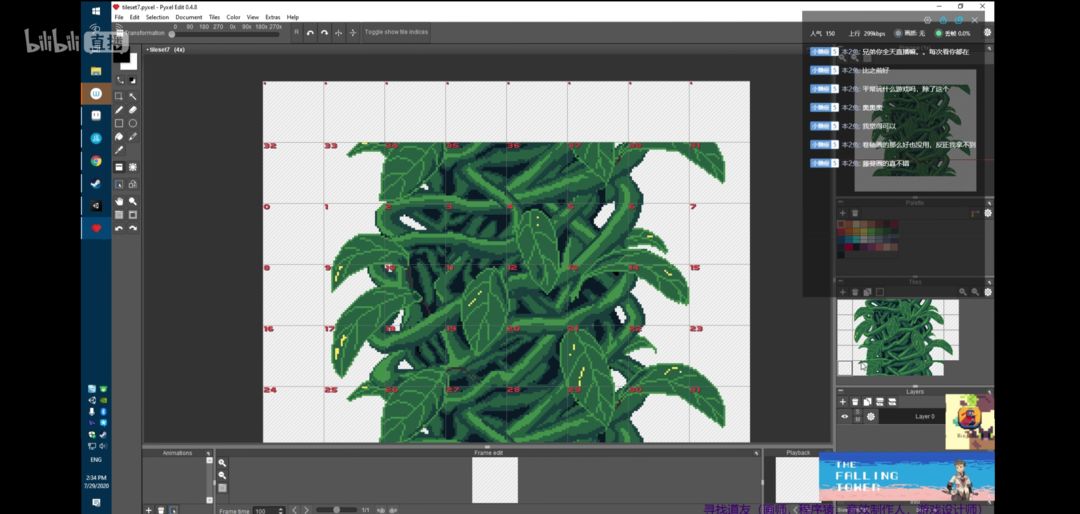
Task: Open the Help menu
Action: point(293,17)
